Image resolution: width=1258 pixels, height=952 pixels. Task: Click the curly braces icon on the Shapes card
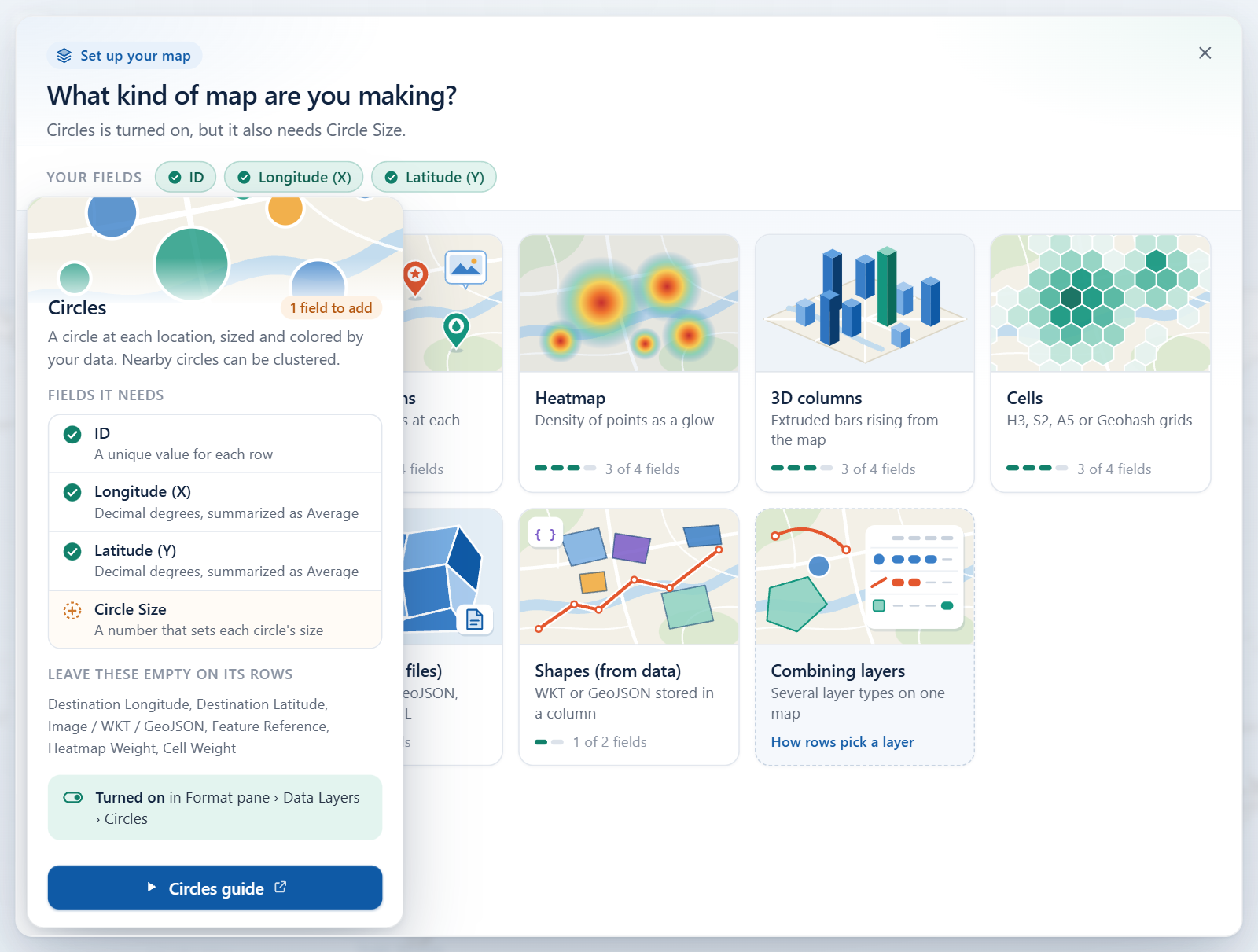tap(545, 534)
